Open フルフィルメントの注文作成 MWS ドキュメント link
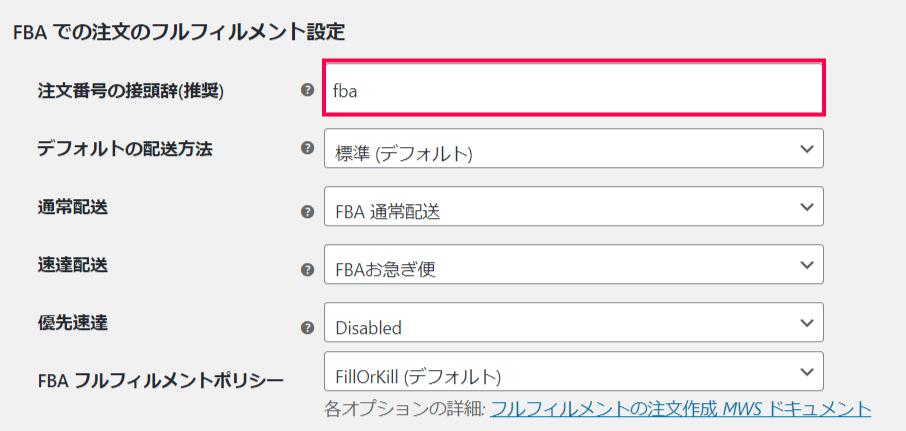Image resolution: width=906 pixels, height=431 pixels. click(x=680, y=409)
